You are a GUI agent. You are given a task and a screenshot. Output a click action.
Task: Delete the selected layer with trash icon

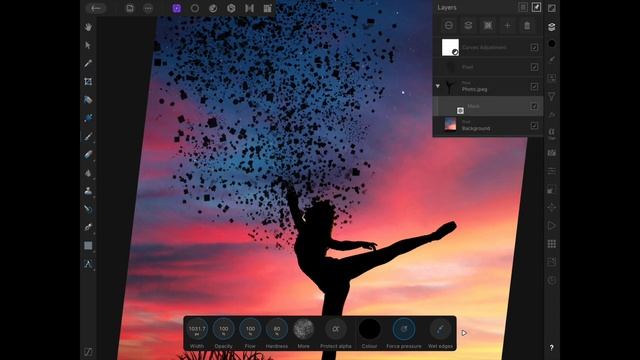(527, 25)
